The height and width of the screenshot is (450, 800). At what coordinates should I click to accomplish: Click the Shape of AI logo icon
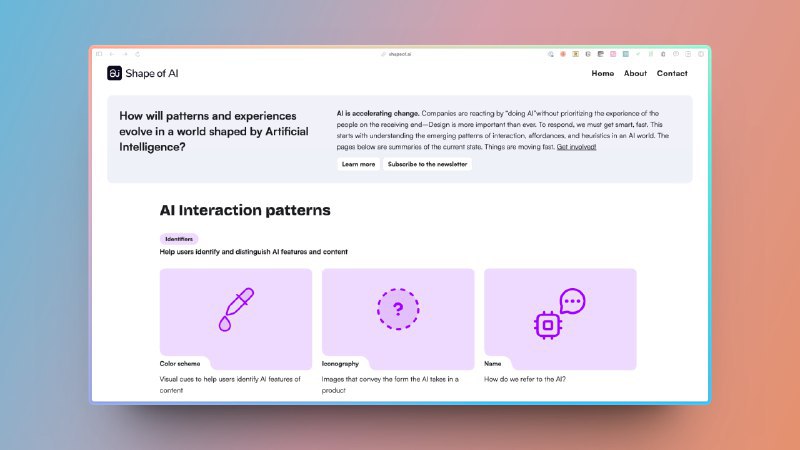[x=115, y=73]
